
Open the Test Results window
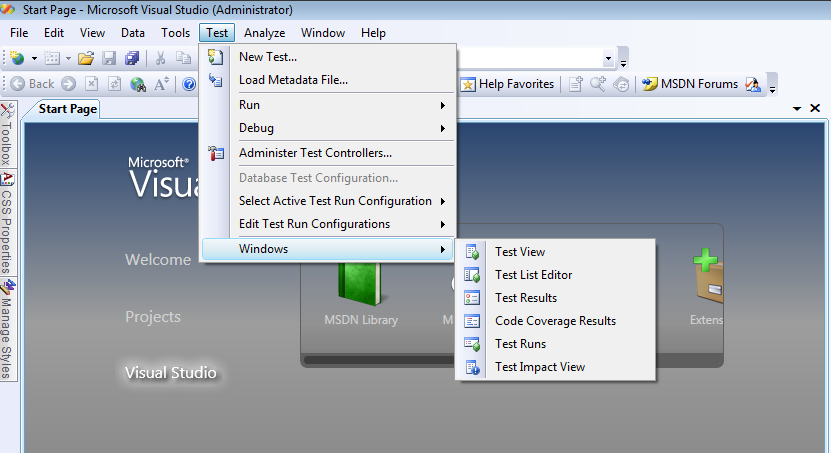coord(555,298)
